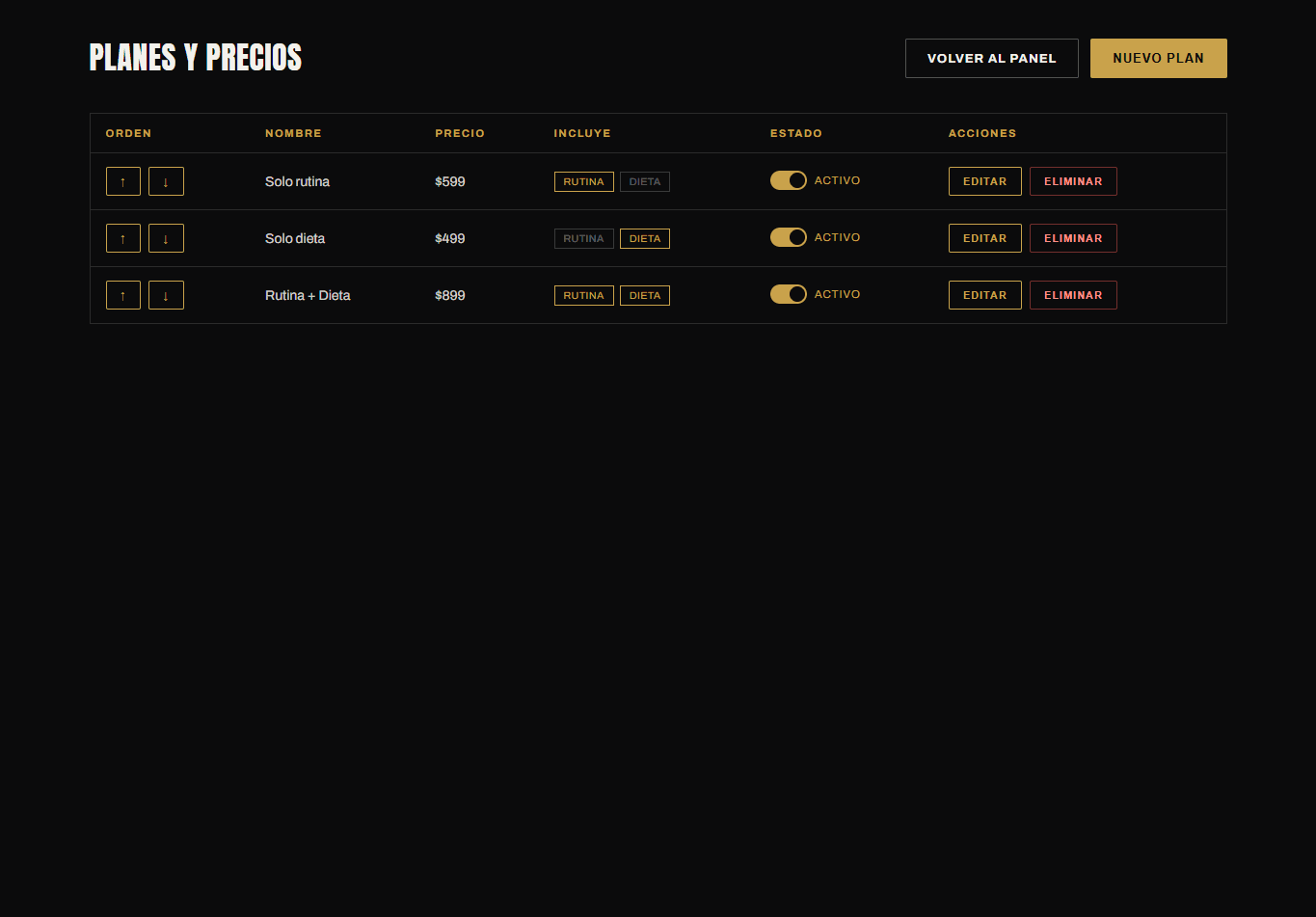Move Rutina + Dieta plan down

pyautogui.click(x=166, y=295)
